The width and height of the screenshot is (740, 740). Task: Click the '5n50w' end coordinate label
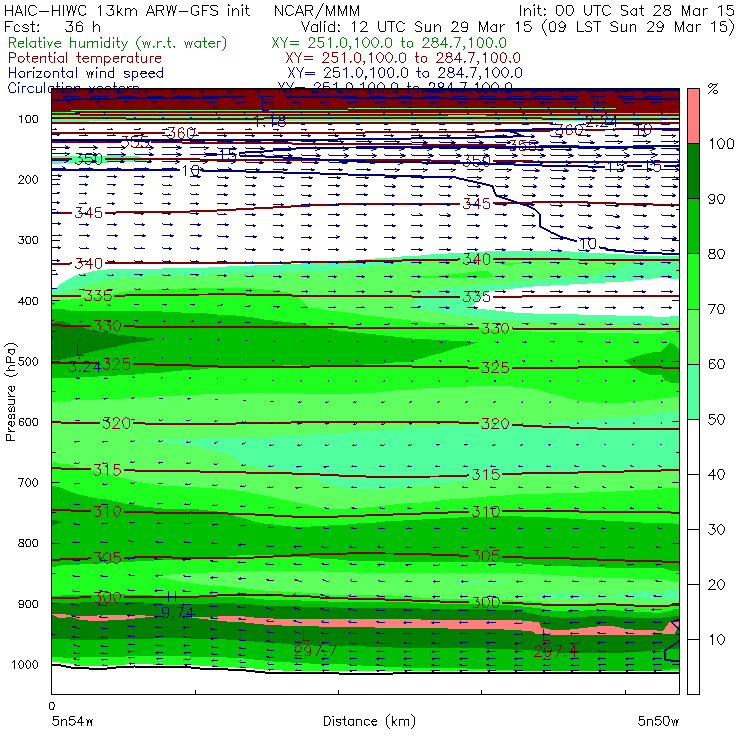[658, 722]
